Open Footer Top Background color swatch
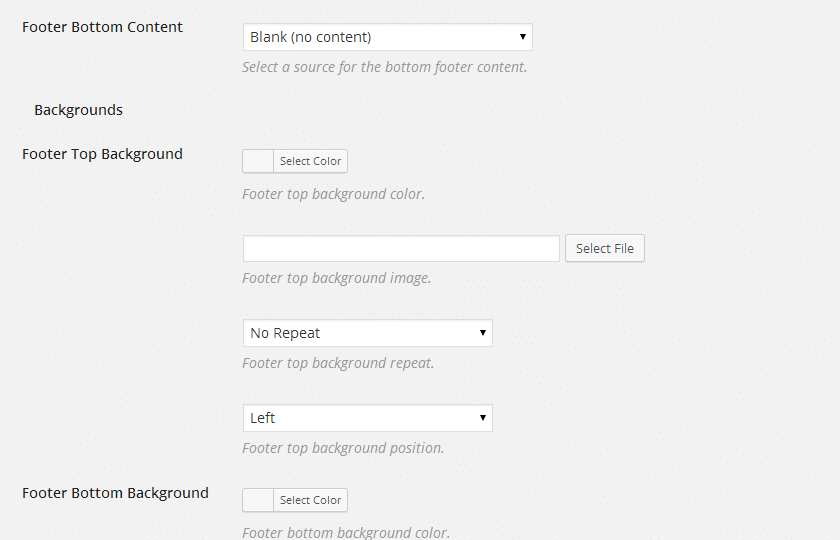This screenshot has height=540, width=840. 258,161
